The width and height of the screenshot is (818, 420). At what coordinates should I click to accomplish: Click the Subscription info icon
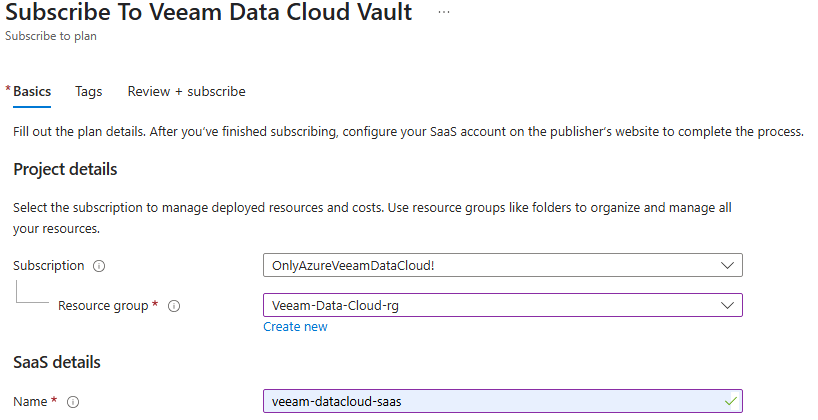99,266
